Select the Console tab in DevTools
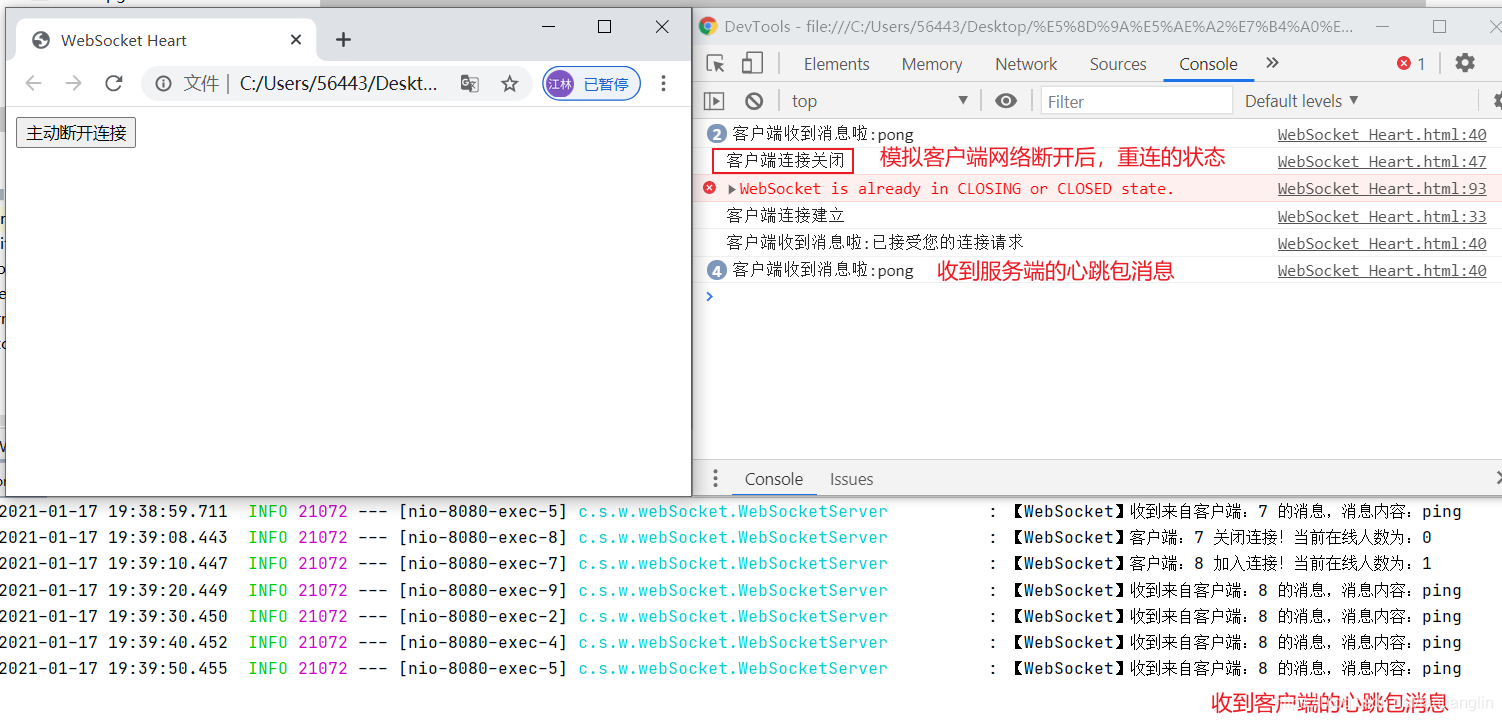Viewport: 1502px width, 721px height. click(x=1208, y=64)
